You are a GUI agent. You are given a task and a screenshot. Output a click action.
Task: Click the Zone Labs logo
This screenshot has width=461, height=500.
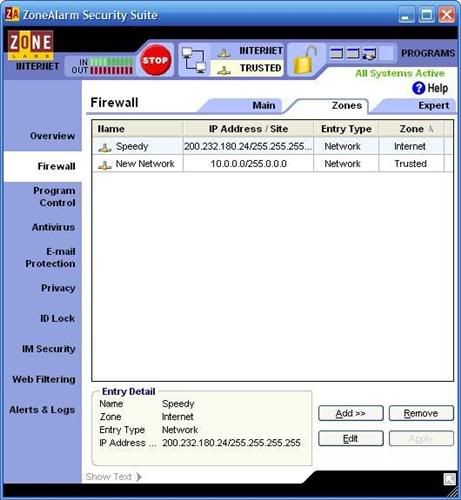coord(31,45)
